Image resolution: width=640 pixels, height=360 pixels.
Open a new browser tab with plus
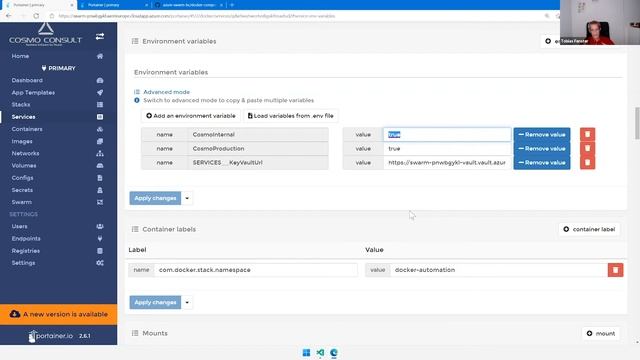coord(232,5)
